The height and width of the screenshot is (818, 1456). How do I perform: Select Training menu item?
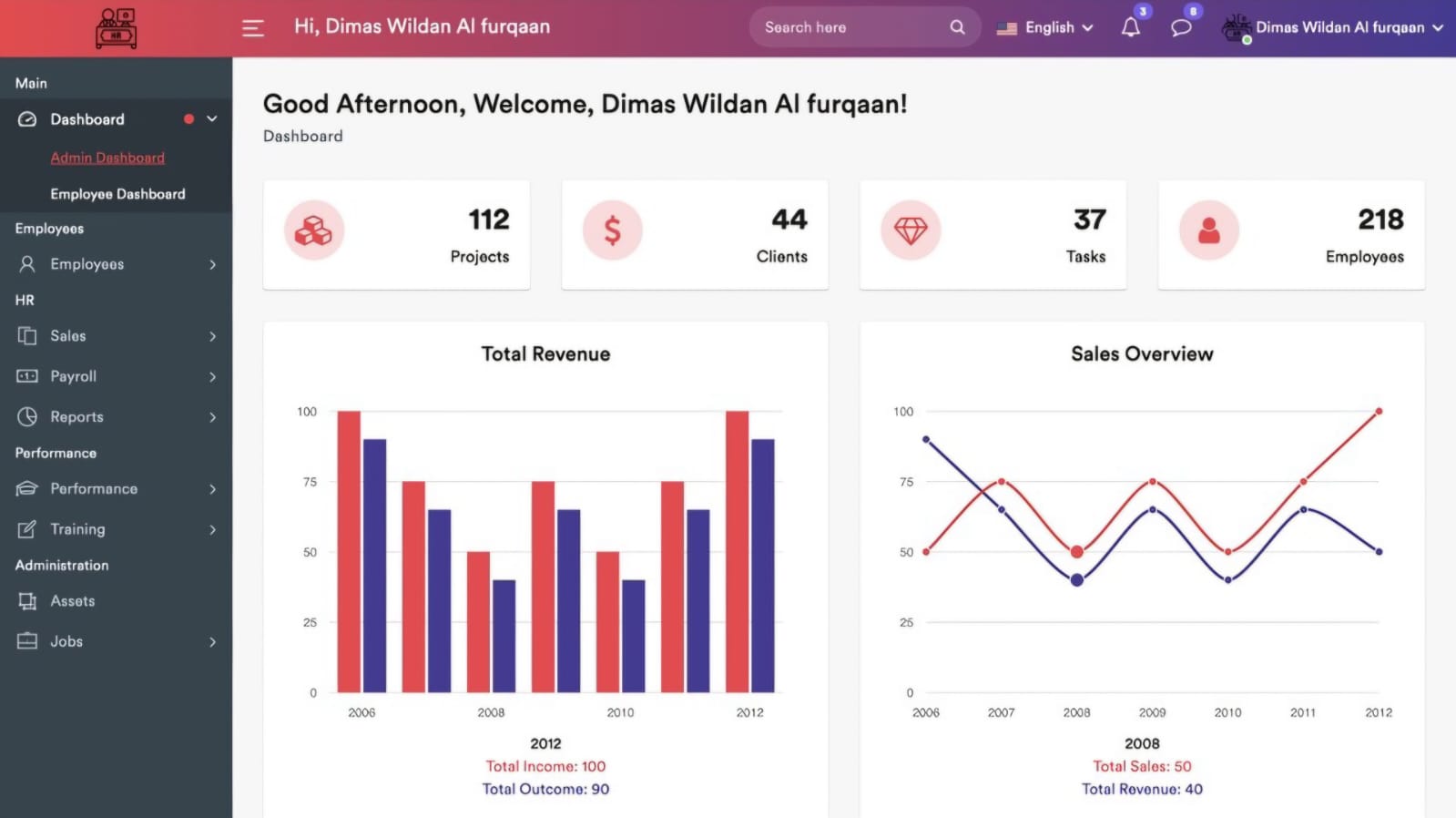(116, 528)
